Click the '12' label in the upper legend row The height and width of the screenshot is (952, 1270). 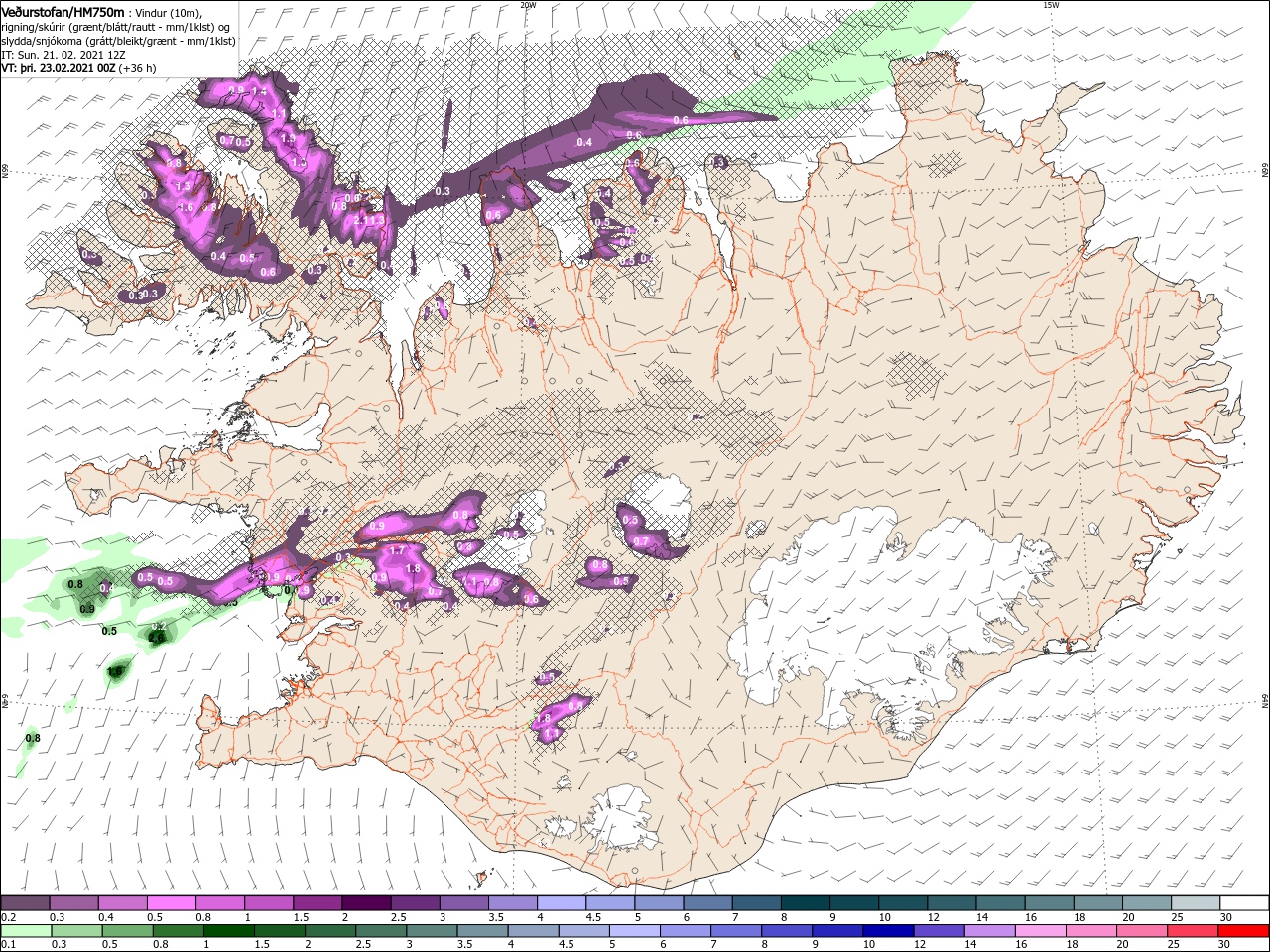(x=932, y=917)
